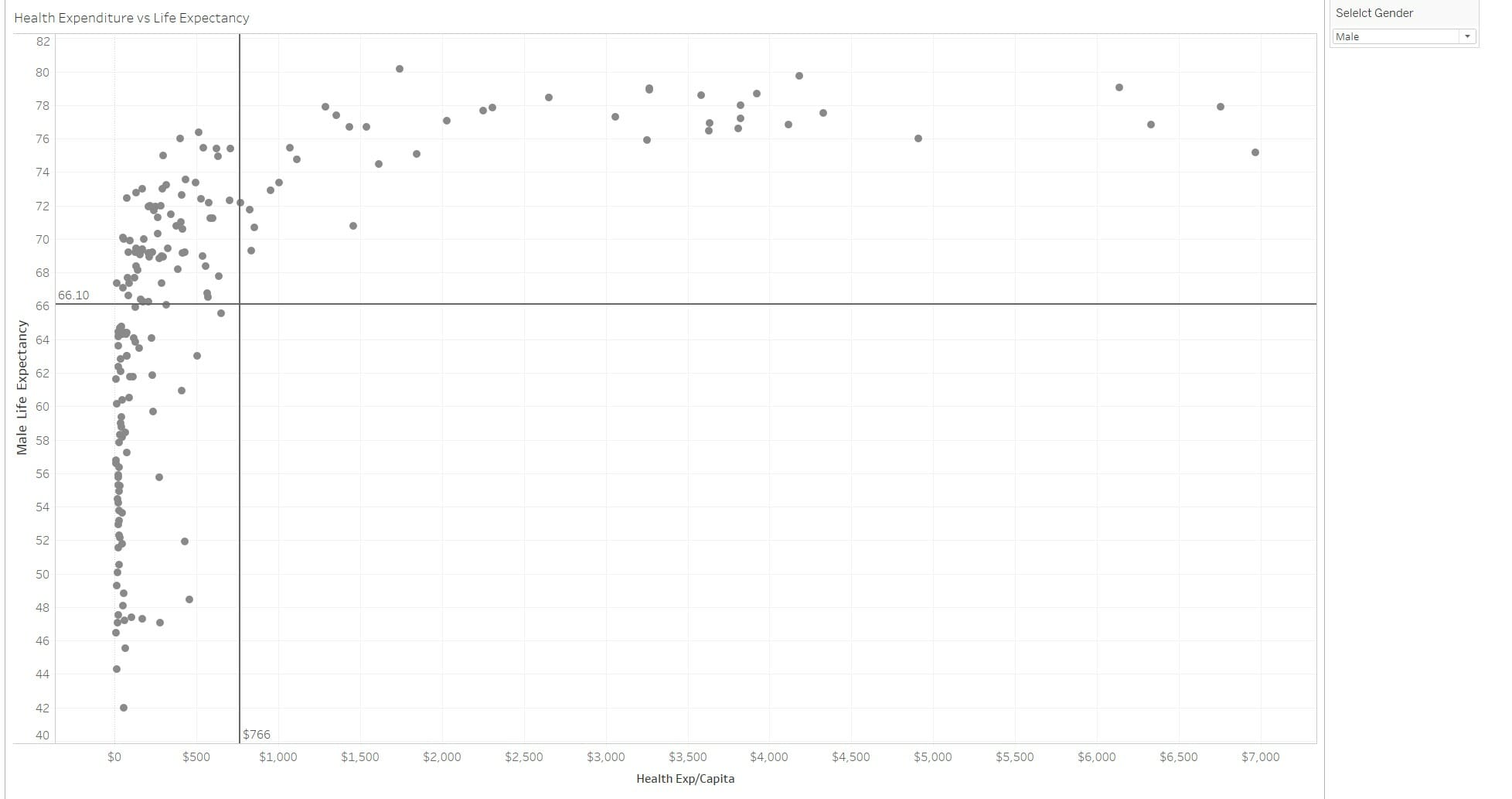The image size is (1512, 799).
Task: Click the $766 reference line label
Action: point(257,735)
